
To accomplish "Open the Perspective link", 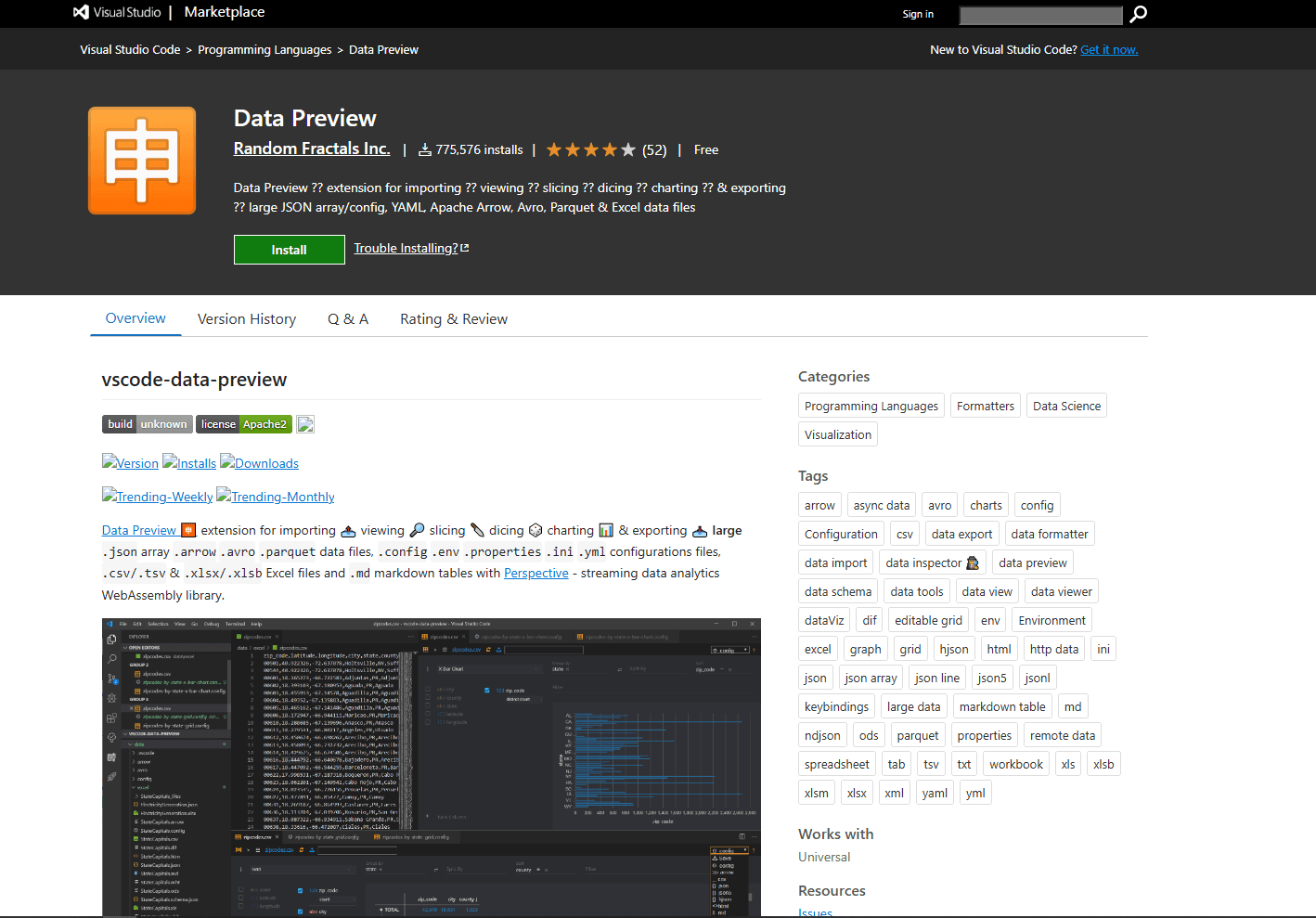I will point(536,573).
